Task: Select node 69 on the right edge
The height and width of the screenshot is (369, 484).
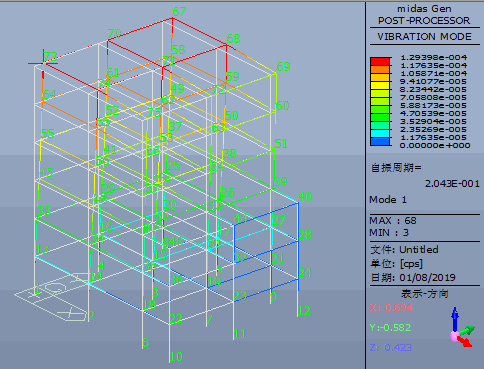Action: tap(283, 66)
